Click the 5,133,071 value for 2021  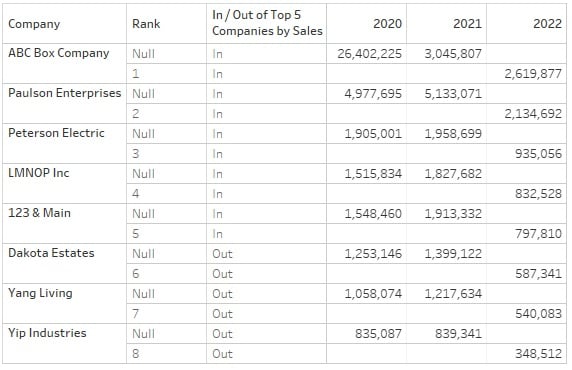(x=453, y=94)
